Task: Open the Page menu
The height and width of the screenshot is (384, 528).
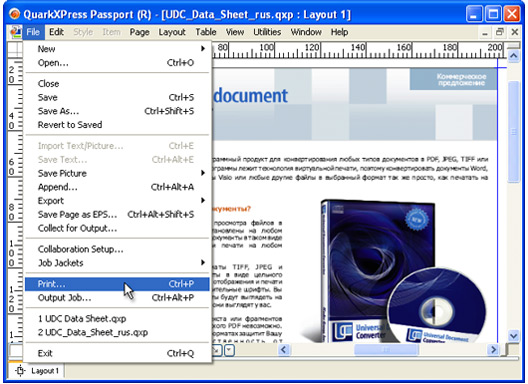Action: click(139, 32)
